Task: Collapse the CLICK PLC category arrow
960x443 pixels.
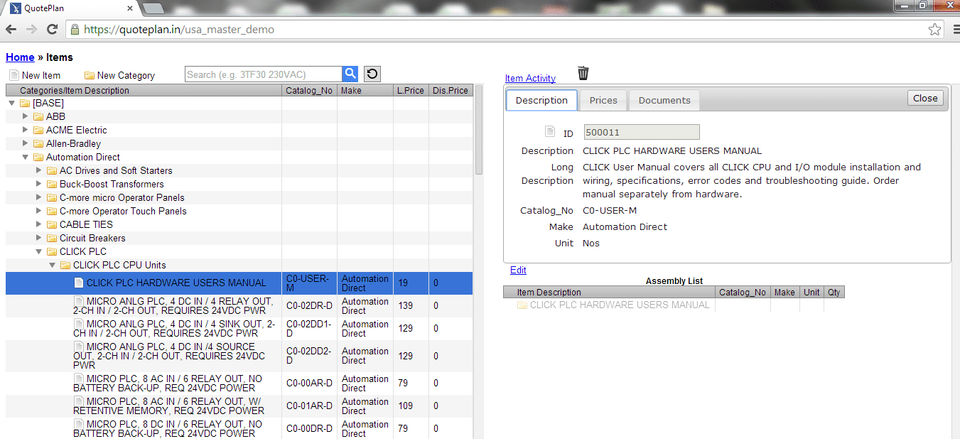Action: pyautogui.click(x=39, y=251)
